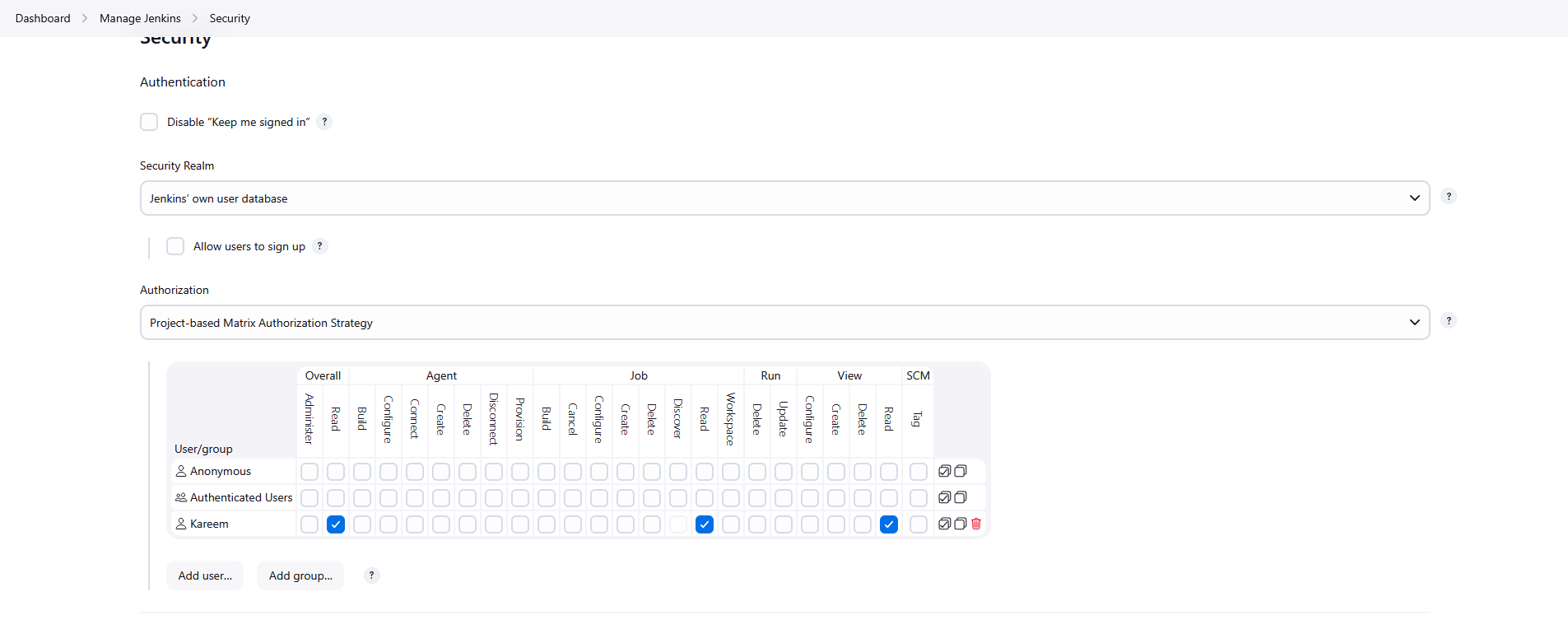Open Security Realm dropdown
Screen dimensions: 1568x629
[x=784, y=198]
